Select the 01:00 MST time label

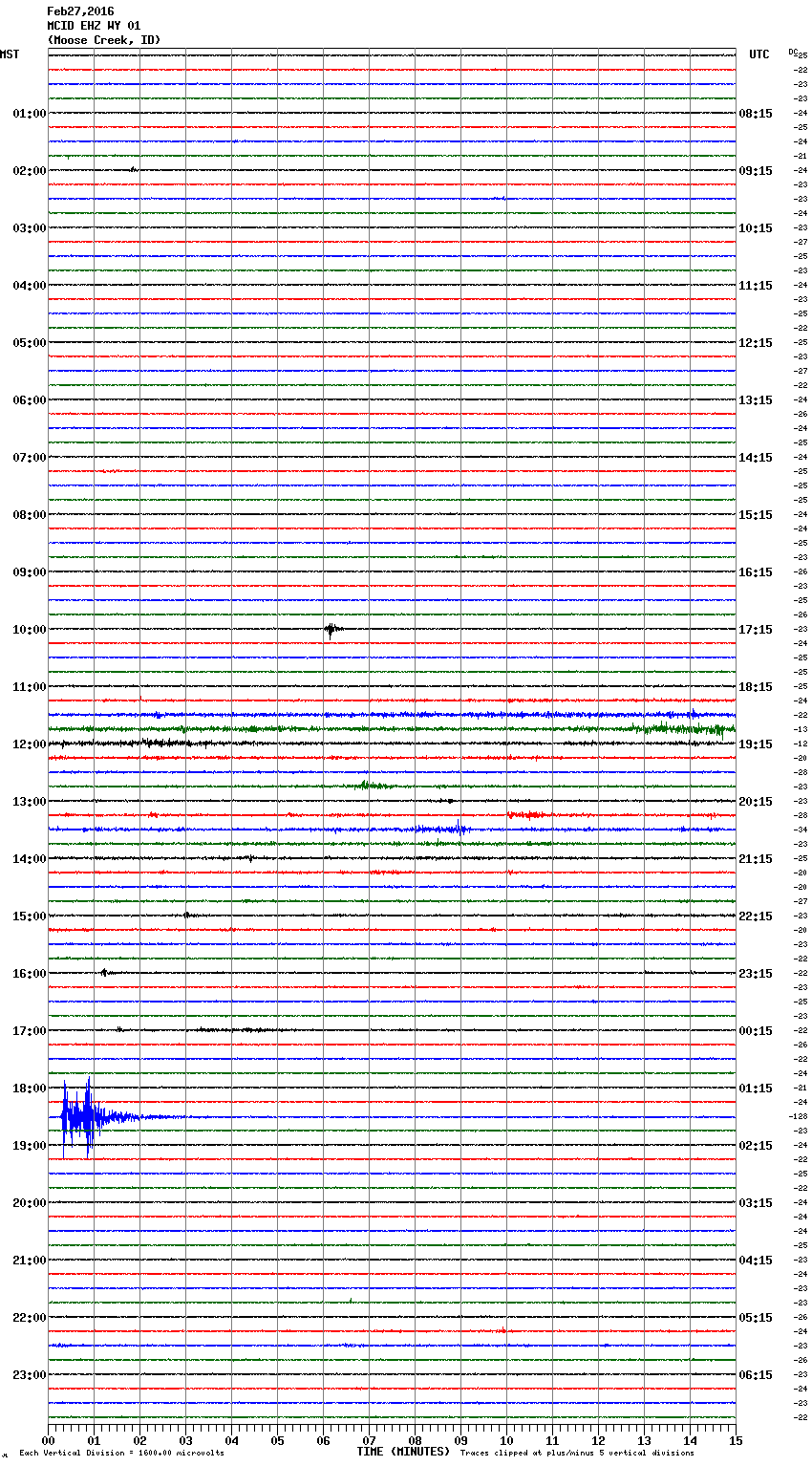[x=30, y=114]
